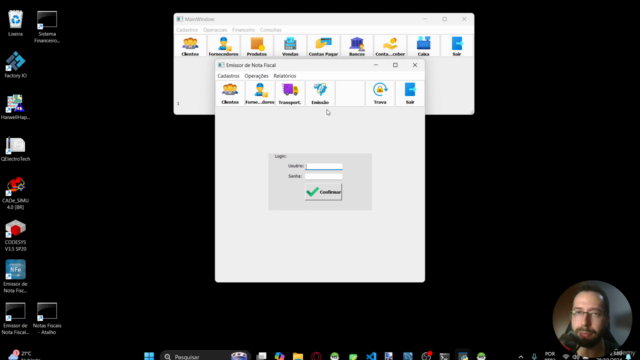Maximize the Emissor de Nota Fiscal window
Image resolution: width=640 pixels, height=360 pixels.
click(x=395, y=65)
